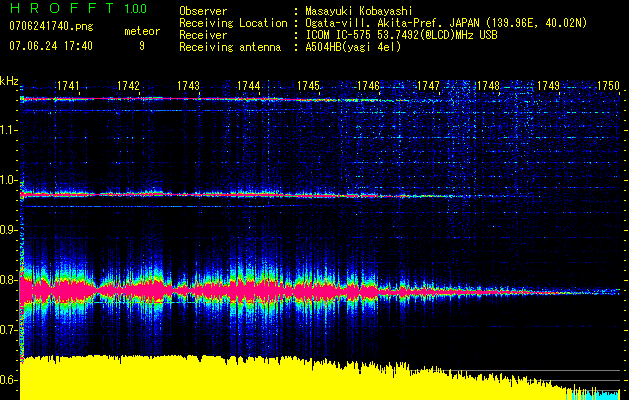
Task: Click the 1.1 kHz axis label
Action: point(9,129)
